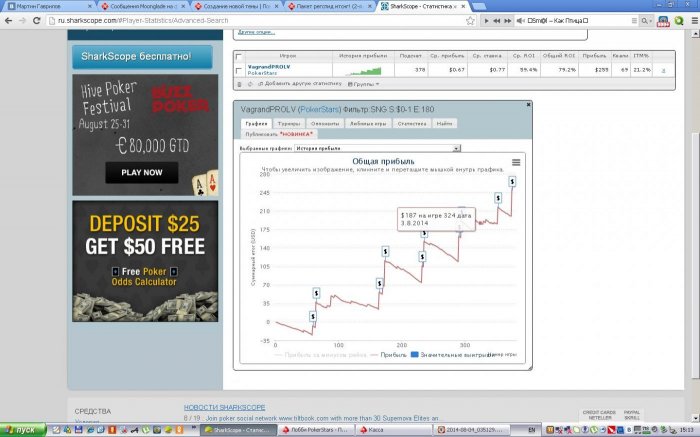Toggle the select-all checkbox in the table header

coord(238,55)
